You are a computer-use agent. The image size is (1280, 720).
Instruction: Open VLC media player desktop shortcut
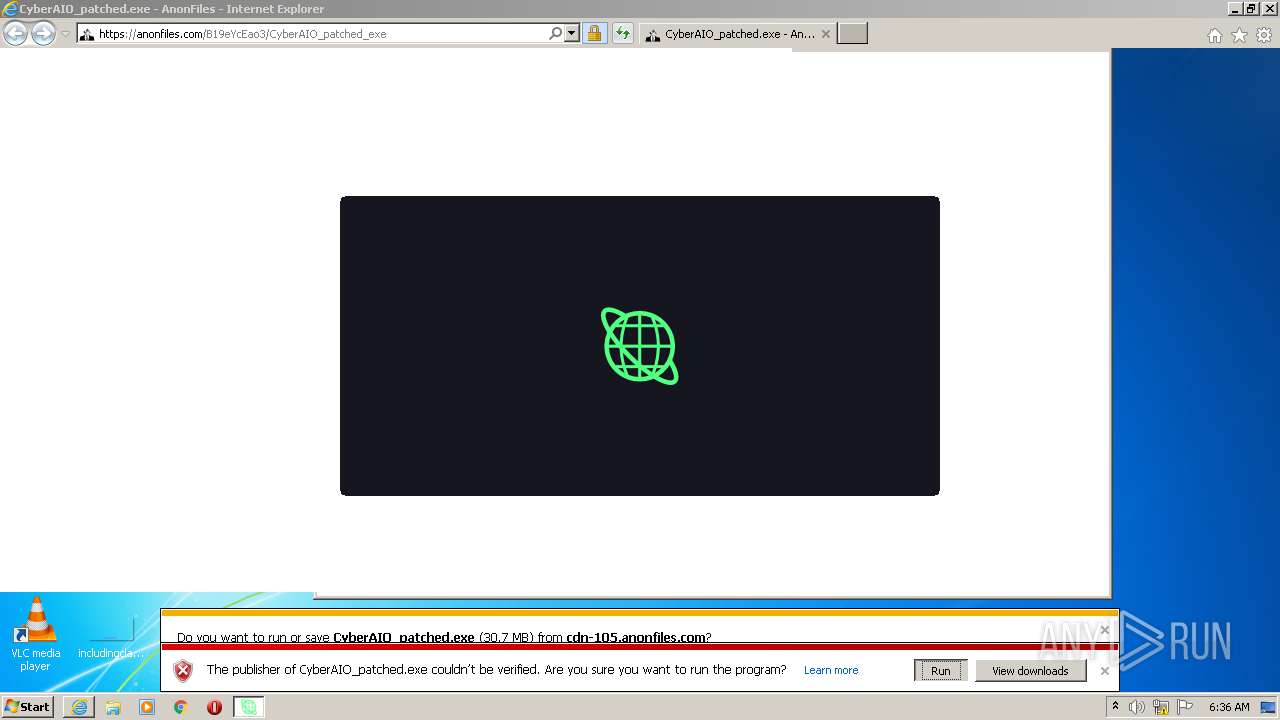click(35, 634)
